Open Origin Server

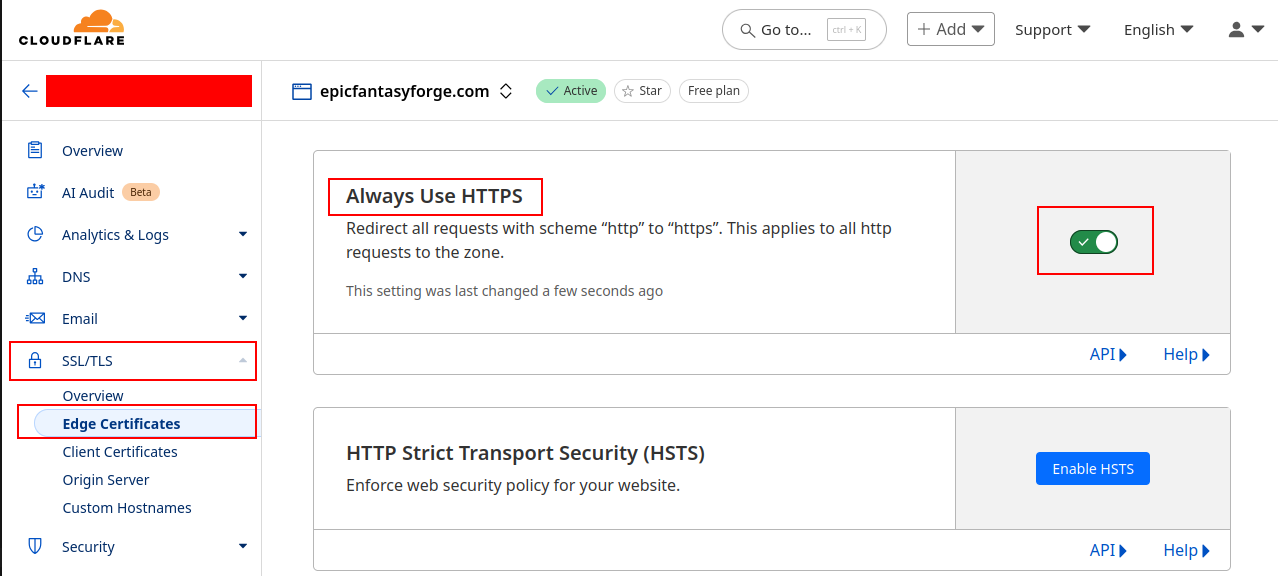106,480
